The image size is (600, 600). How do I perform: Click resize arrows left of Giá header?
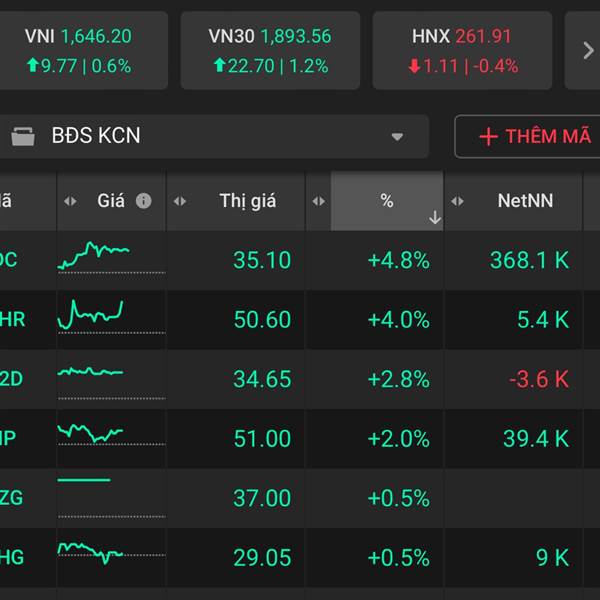[x=70, y=201]
